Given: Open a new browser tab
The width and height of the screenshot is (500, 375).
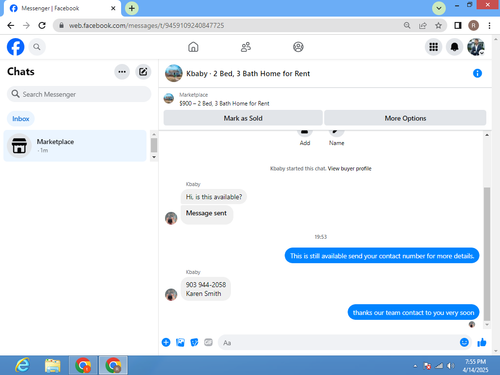Looking at the screenshot, I should 132,8.
